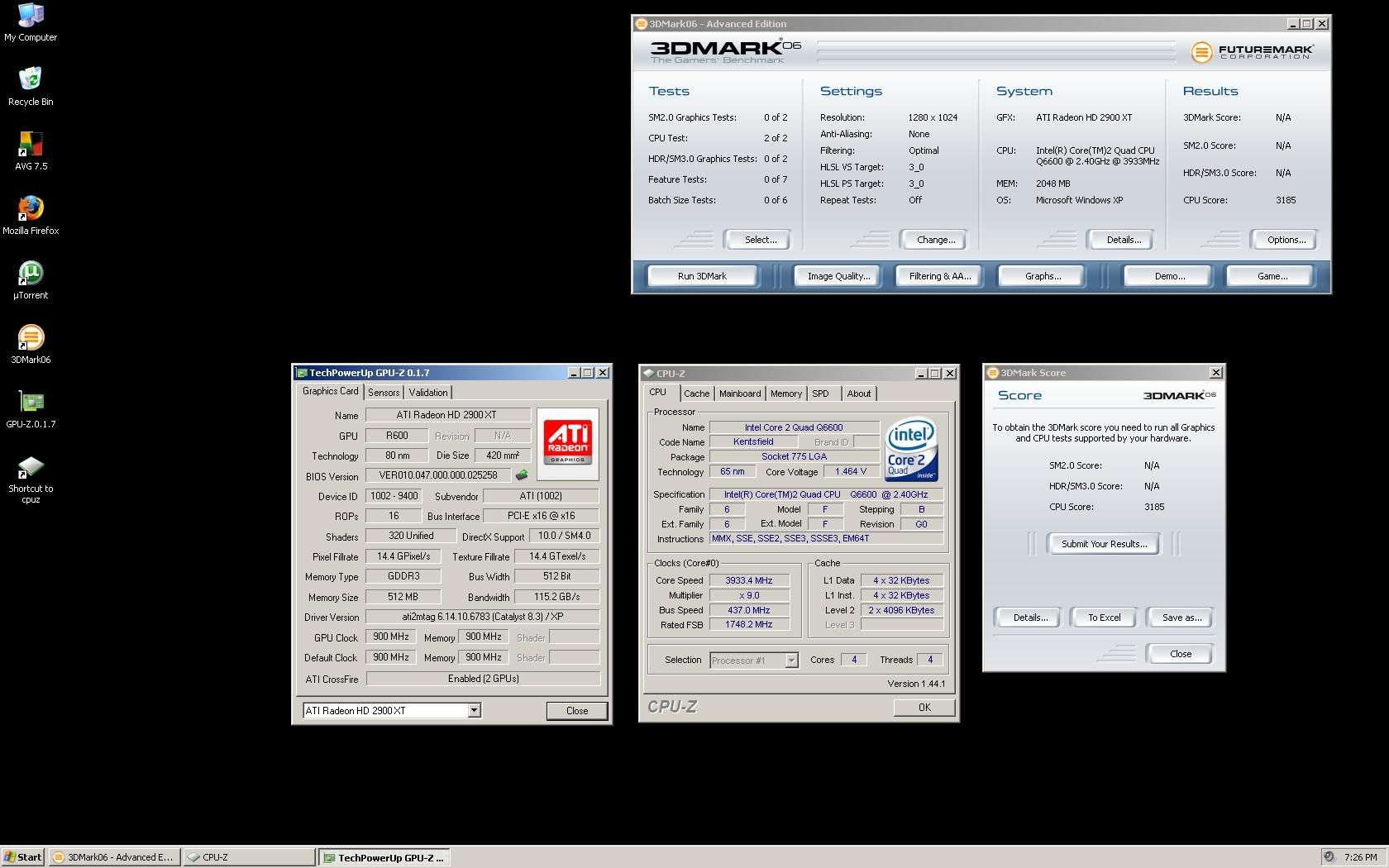Select the Shortcut to cpuz icon
This screenshot has width=1389, height=868.
[31, 479]
